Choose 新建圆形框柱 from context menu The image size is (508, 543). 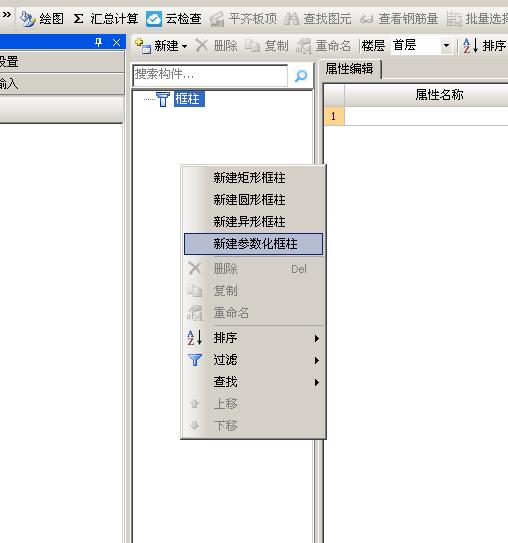click(253, 199)
